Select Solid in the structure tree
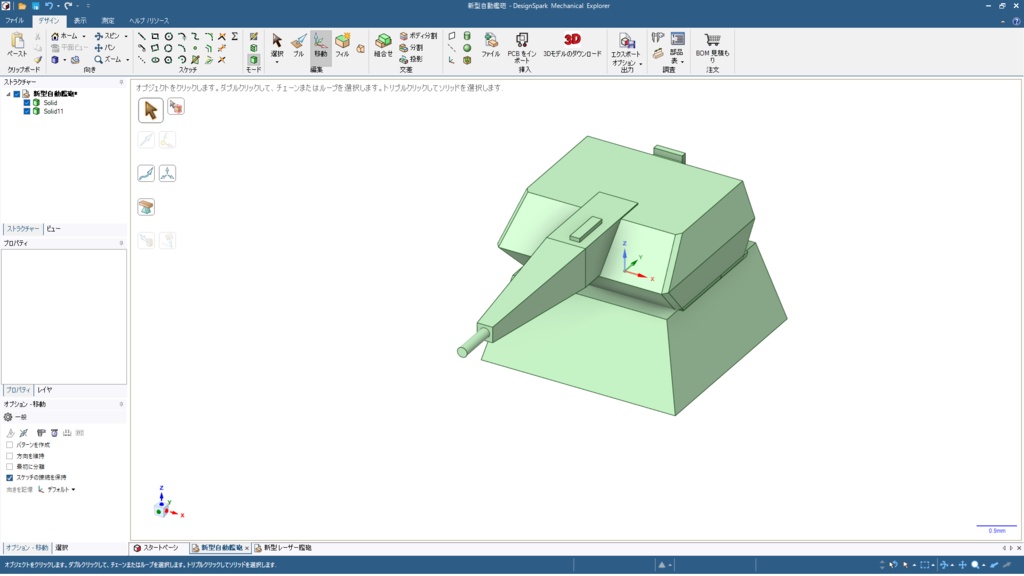The width and height of the screenshot is (1024, 576). [50, 103]
